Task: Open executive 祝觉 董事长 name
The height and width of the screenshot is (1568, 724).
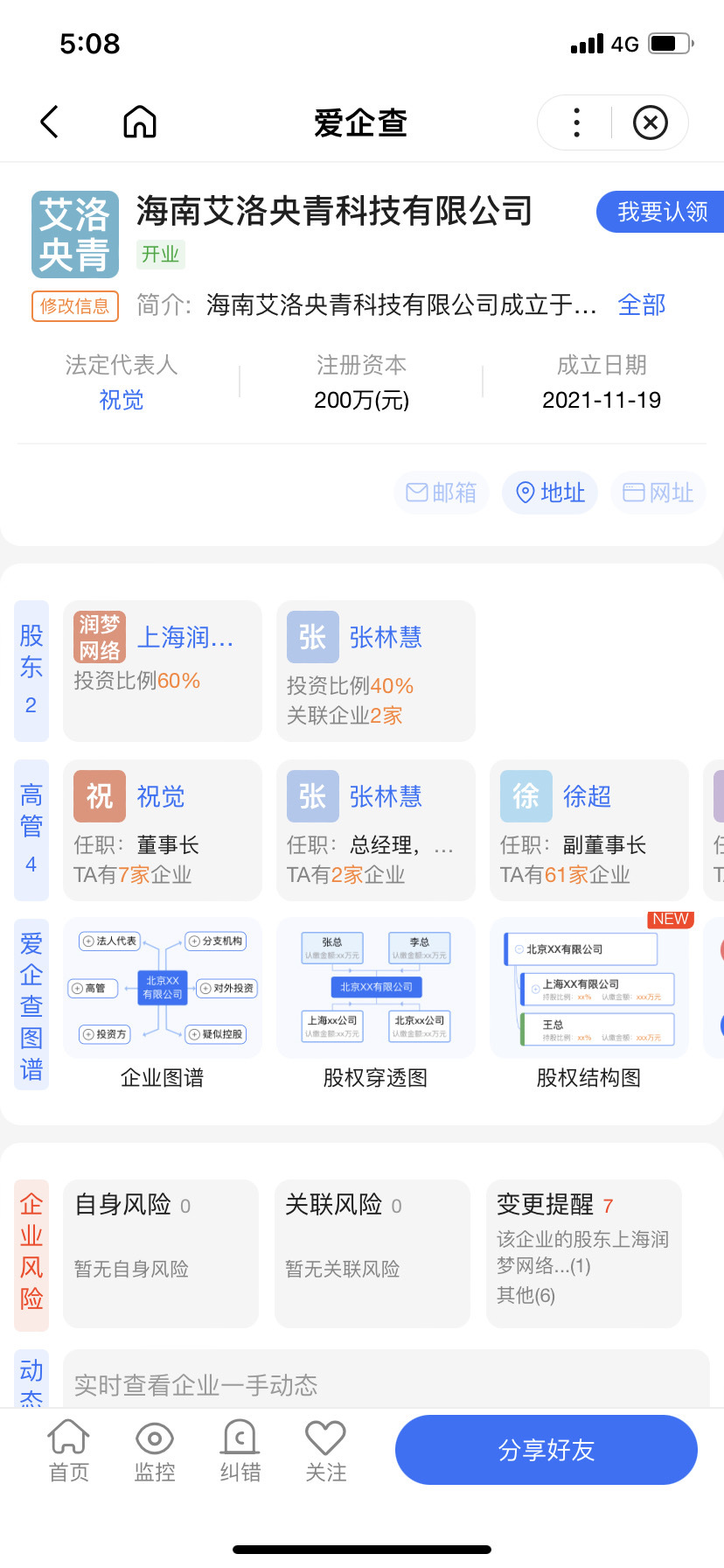Action: (x=161, y=796)
